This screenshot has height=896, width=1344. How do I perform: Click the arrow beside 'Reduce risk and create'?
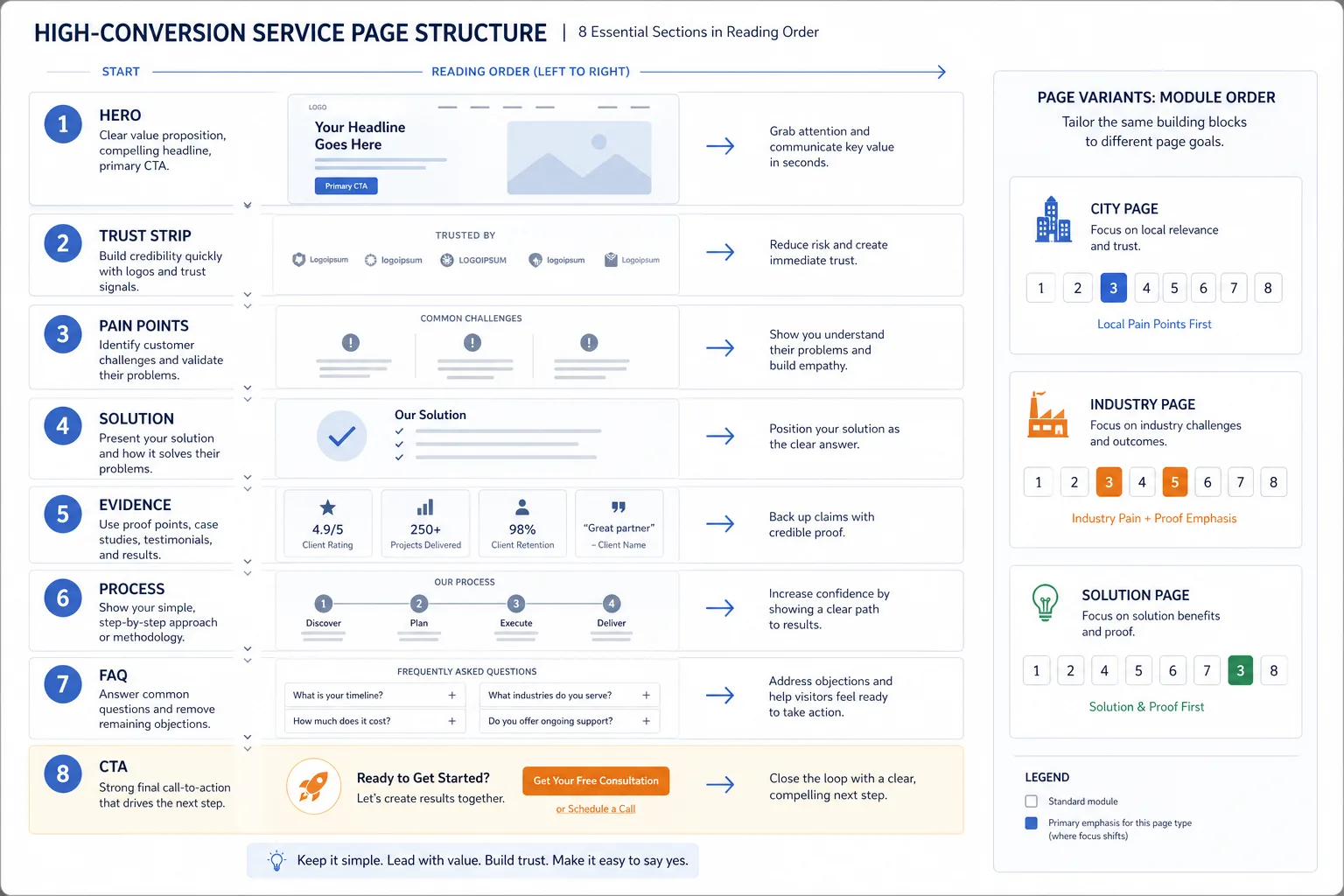click(x=720, y=253)
